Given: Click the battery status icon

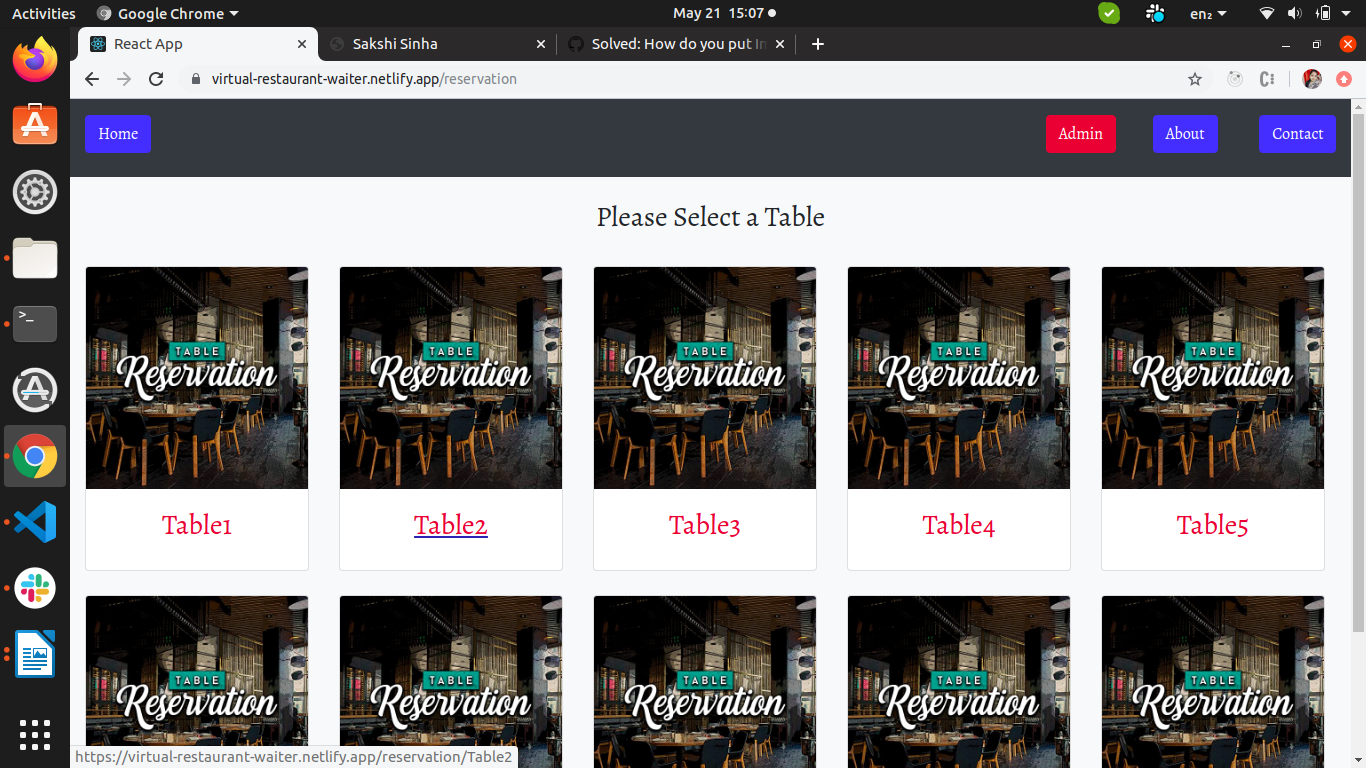Looking at the screenshot, I should [1324, 13].
